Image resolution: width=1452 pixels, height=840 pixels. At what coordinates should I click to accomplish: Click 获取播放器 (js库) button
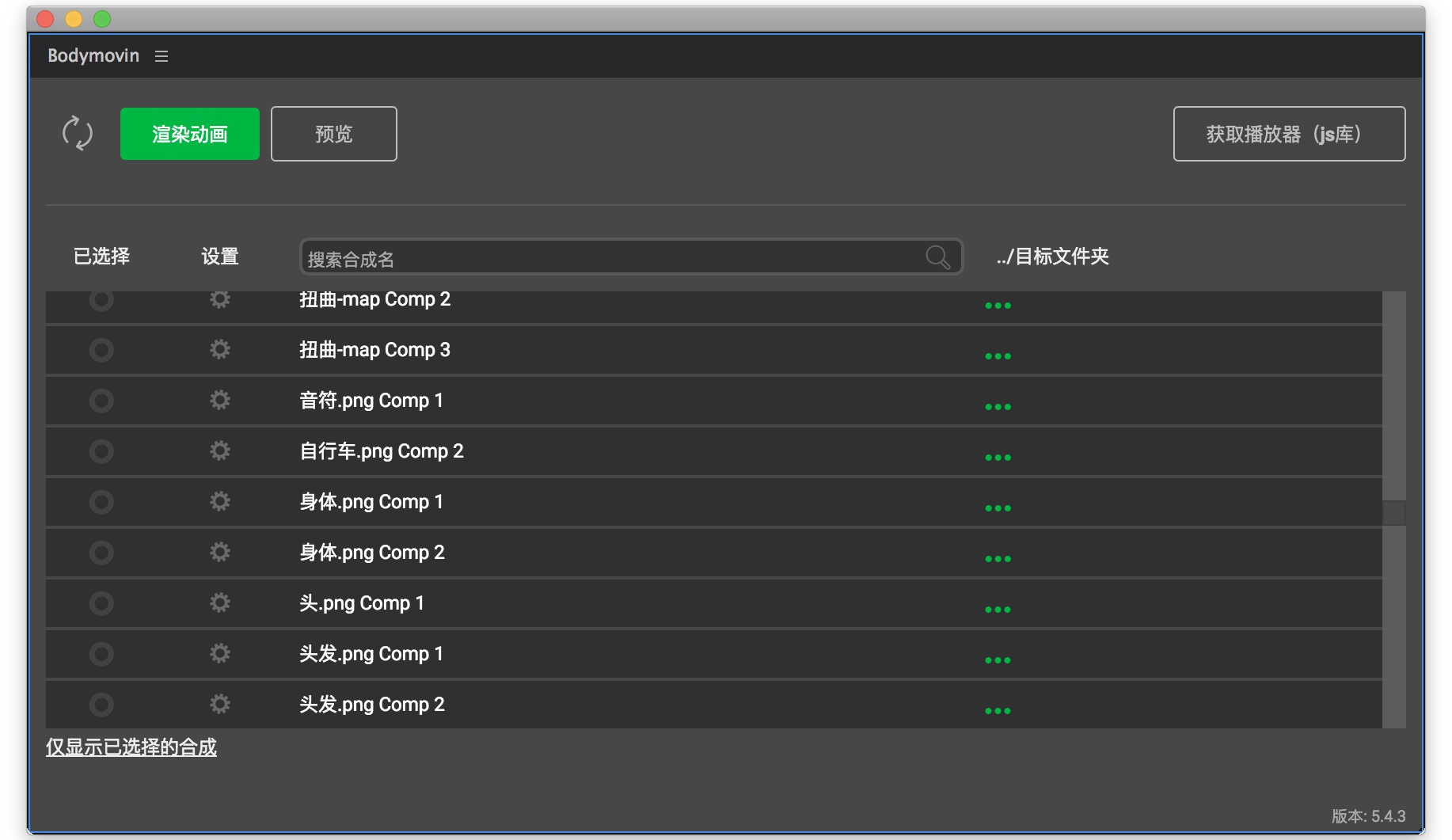tap(1289, 134)
